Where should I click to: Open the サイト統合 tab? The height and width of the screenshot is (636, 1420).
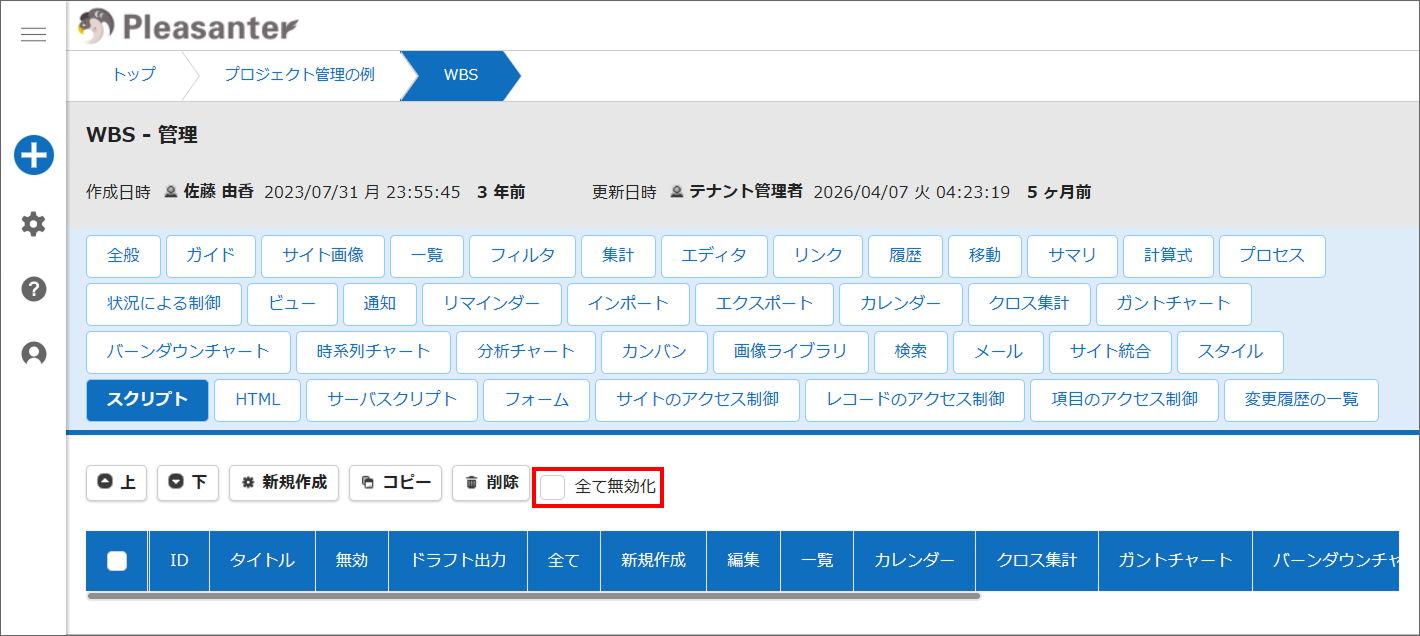[x=1110, y=352]
